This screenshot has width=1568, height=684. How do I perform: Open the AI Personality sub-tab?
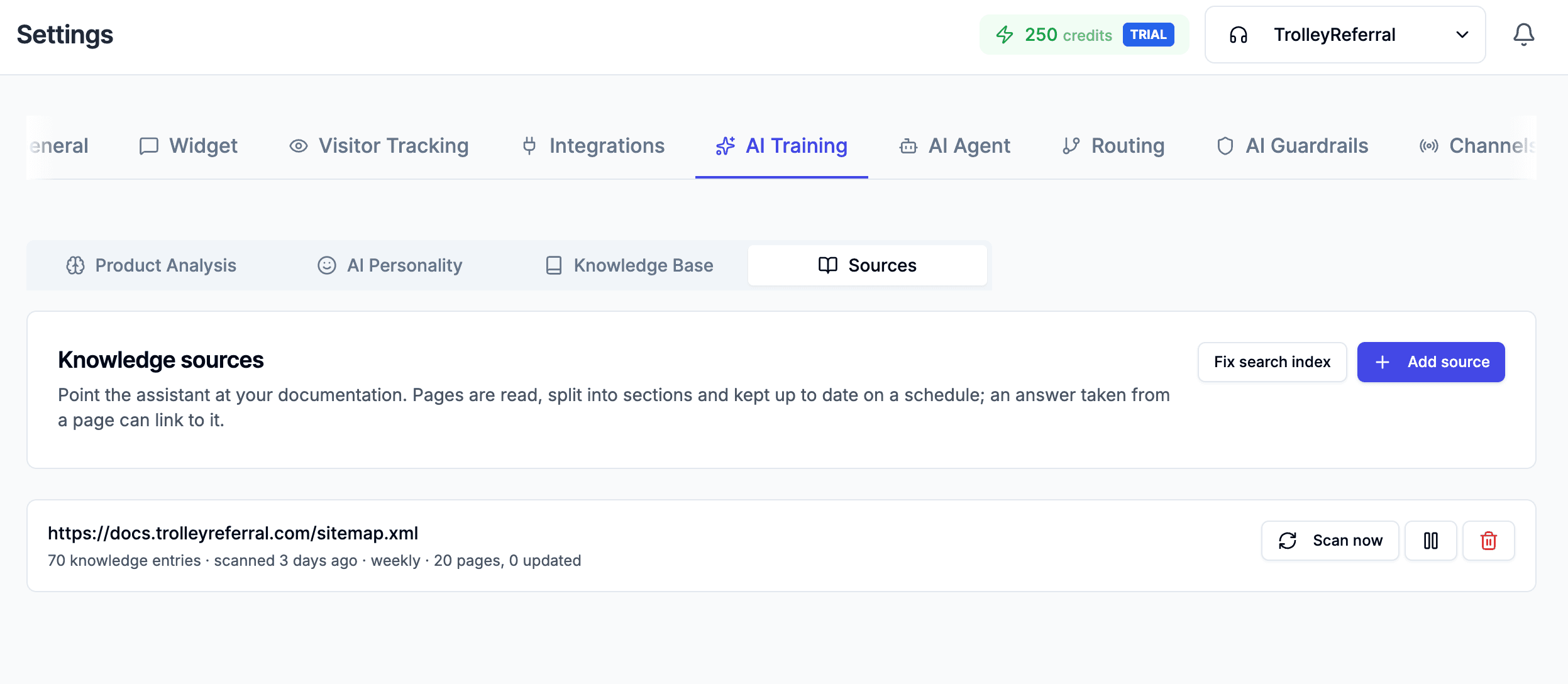coord(390,265)
